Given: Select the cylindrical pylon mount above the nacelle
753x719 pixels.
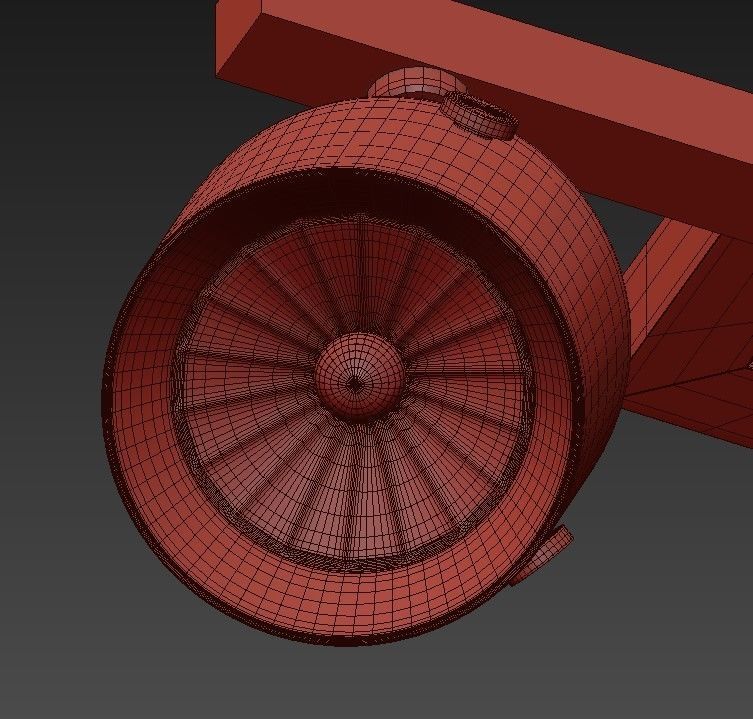Looking at the screenshot, I should tap(417, 83).
